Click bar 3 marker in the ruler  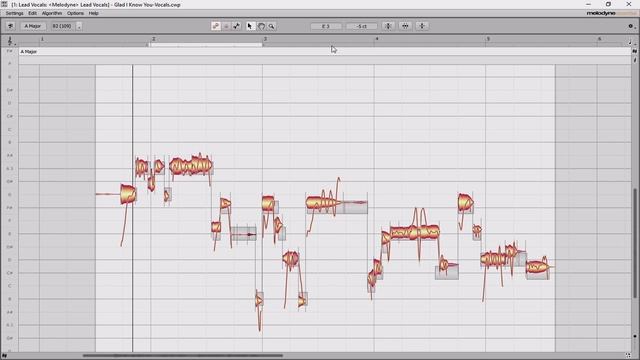point(265,39)
